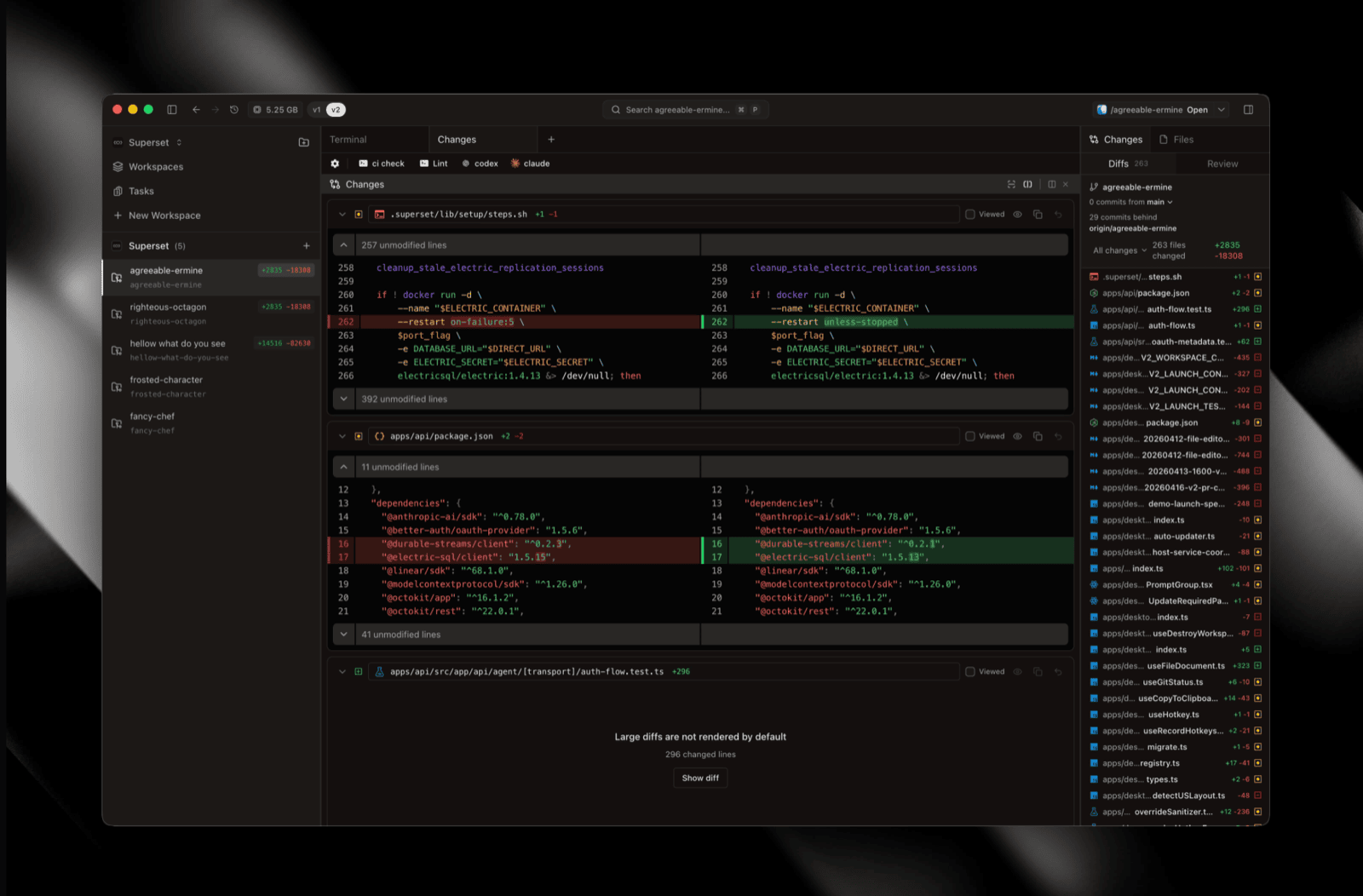Click revert arrow for apps/api/package.json
1363x896 pixels.
coord(1058,436)
